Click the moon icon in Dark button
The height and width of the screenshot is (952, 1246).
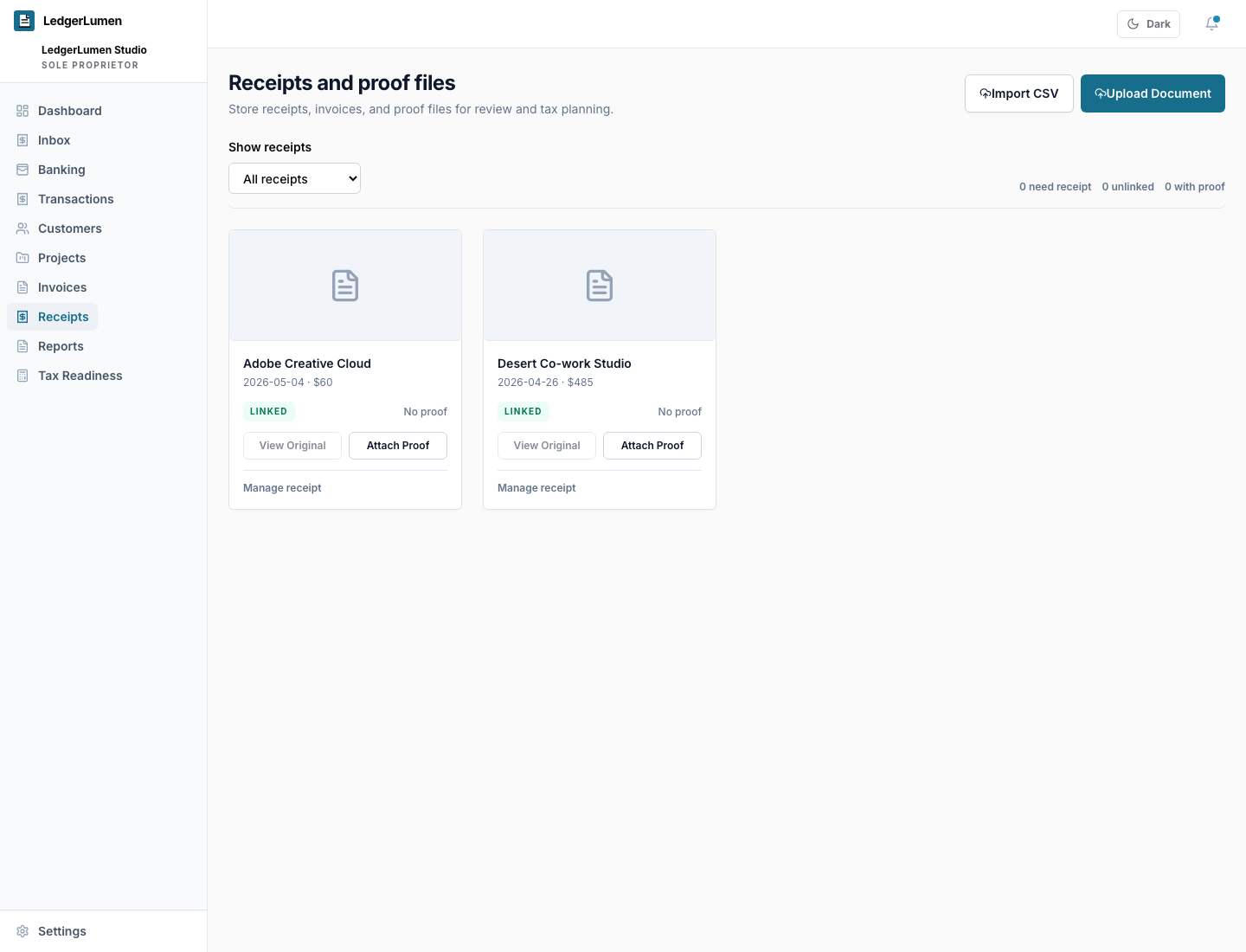tap(1133, 24)
